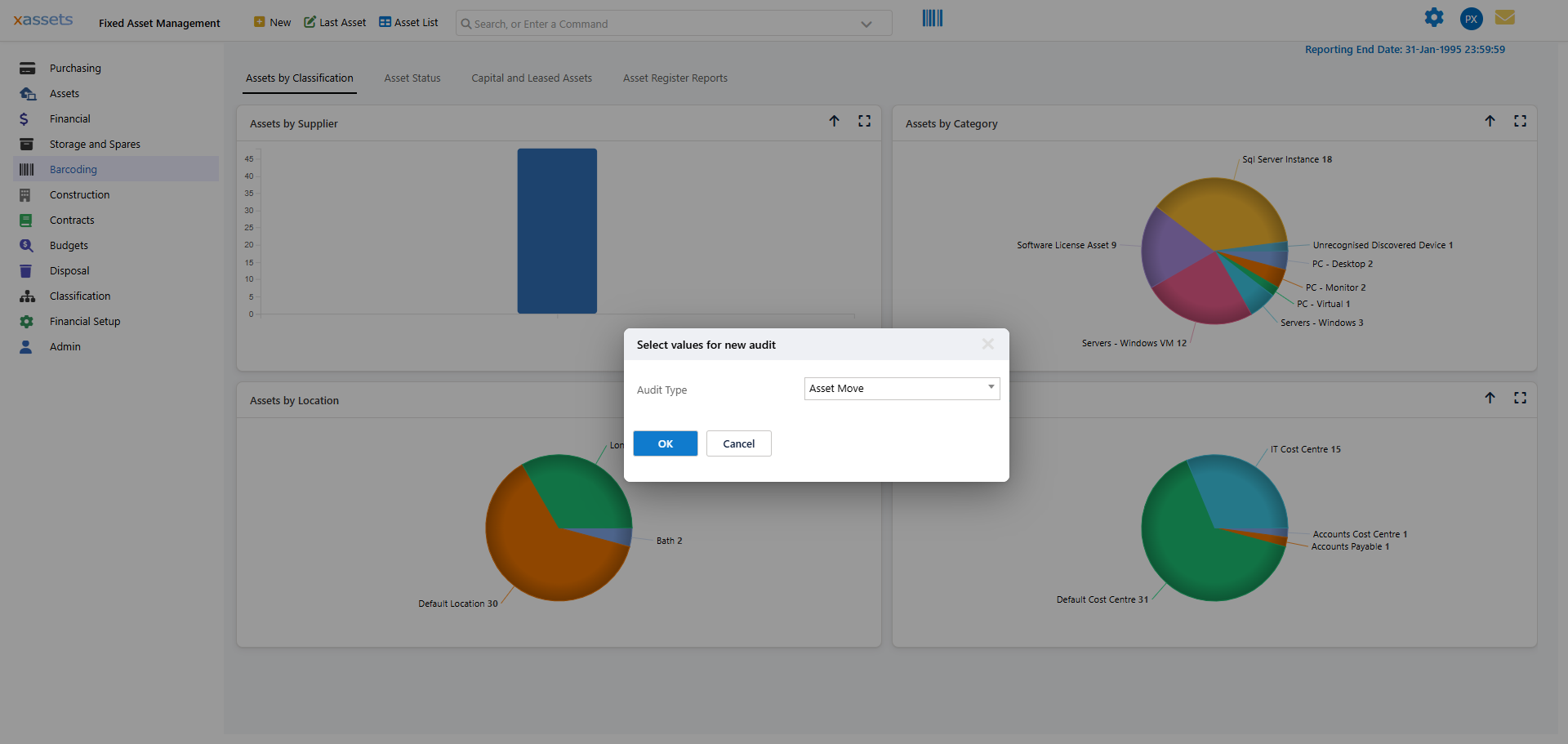This screenshot has height=744, width=1568.
Task: Open the Capital and Leased Assets tab
Action: coord(531,78)
